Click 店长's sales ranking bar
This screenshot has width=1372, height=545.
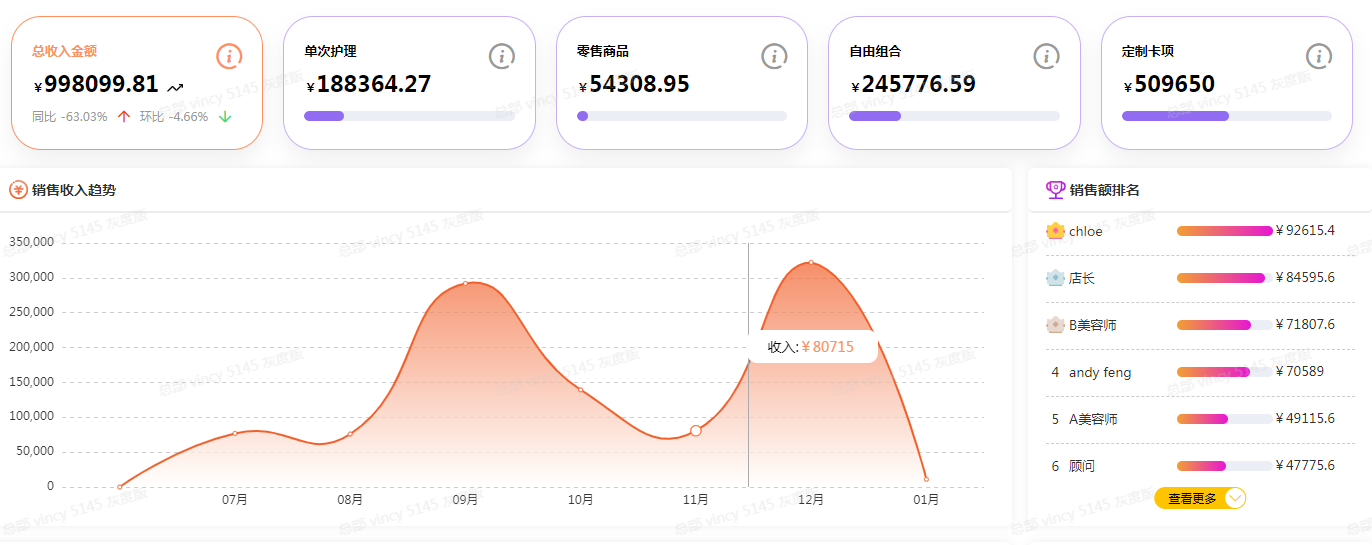(1225, 278)
